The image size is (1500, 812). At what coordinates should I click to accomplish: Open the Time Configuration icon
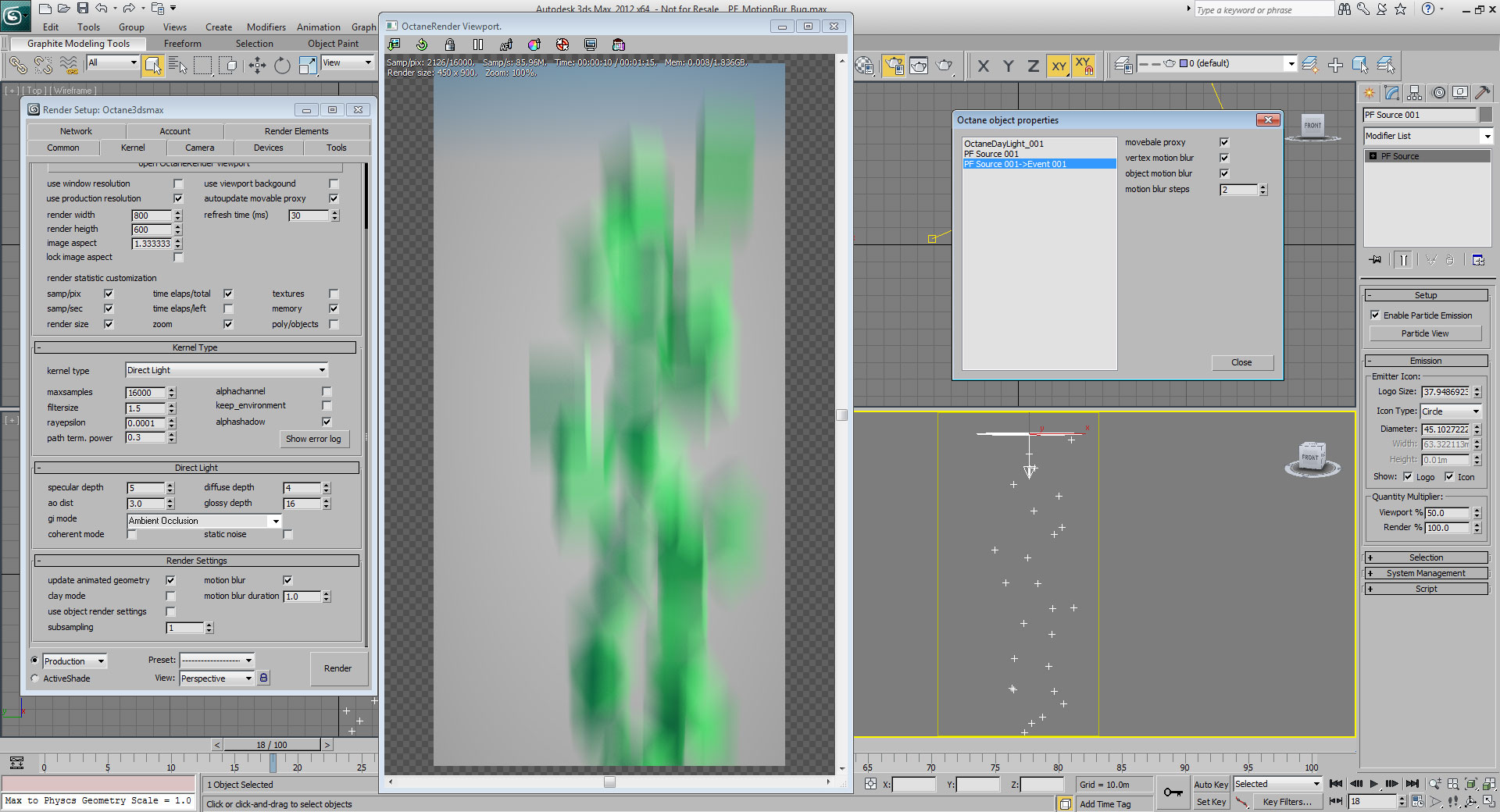[1419, 802]
